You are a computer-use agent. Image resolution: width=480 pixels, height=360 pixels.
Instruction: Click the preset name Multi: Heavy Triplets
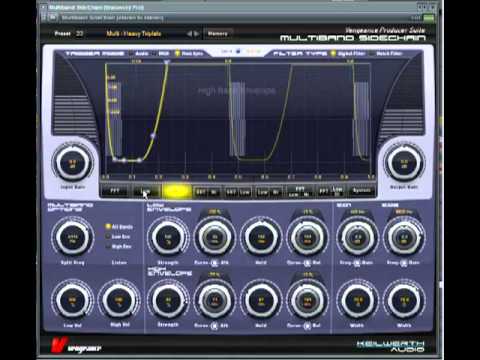click(x=134, y=34)
